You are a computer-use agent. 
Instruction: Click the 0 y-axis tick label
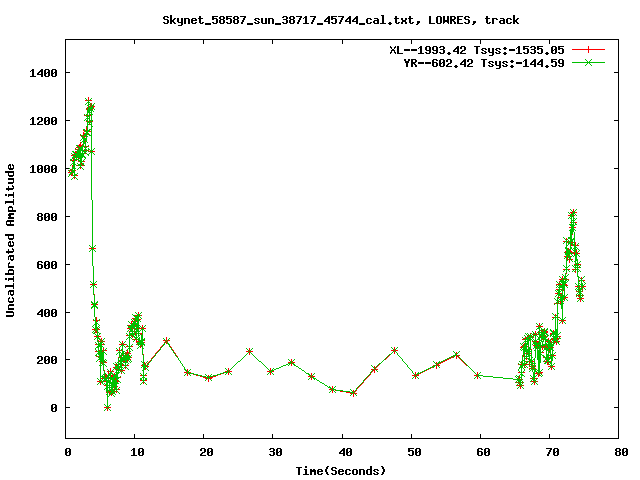coord(54,408)
